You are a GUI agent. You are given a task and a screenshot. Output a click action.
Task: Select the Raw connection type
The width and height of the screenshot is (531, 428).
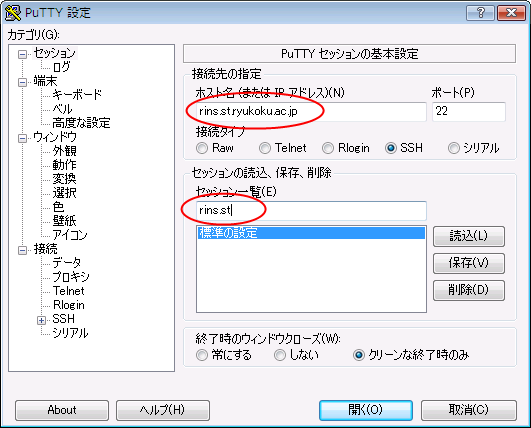tap(202, 148)
